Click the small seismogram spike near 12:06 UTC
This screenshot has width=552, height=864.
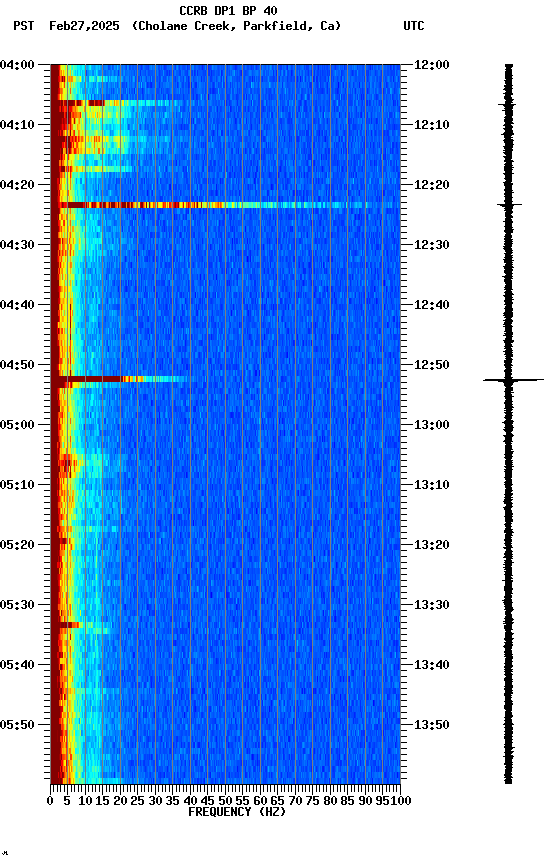[x=507, y=104]
